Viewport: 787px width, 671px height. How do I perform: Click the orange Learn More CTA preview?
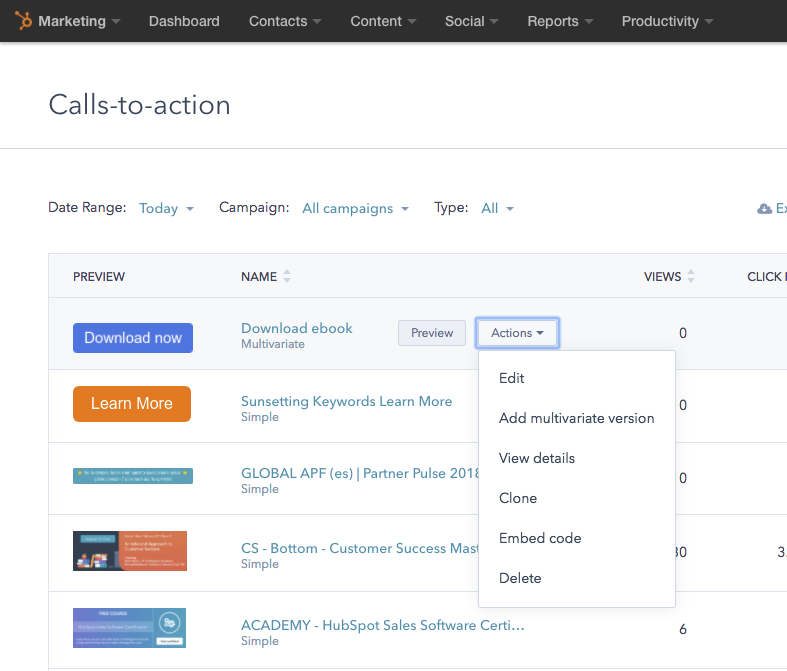click(132, 404)
